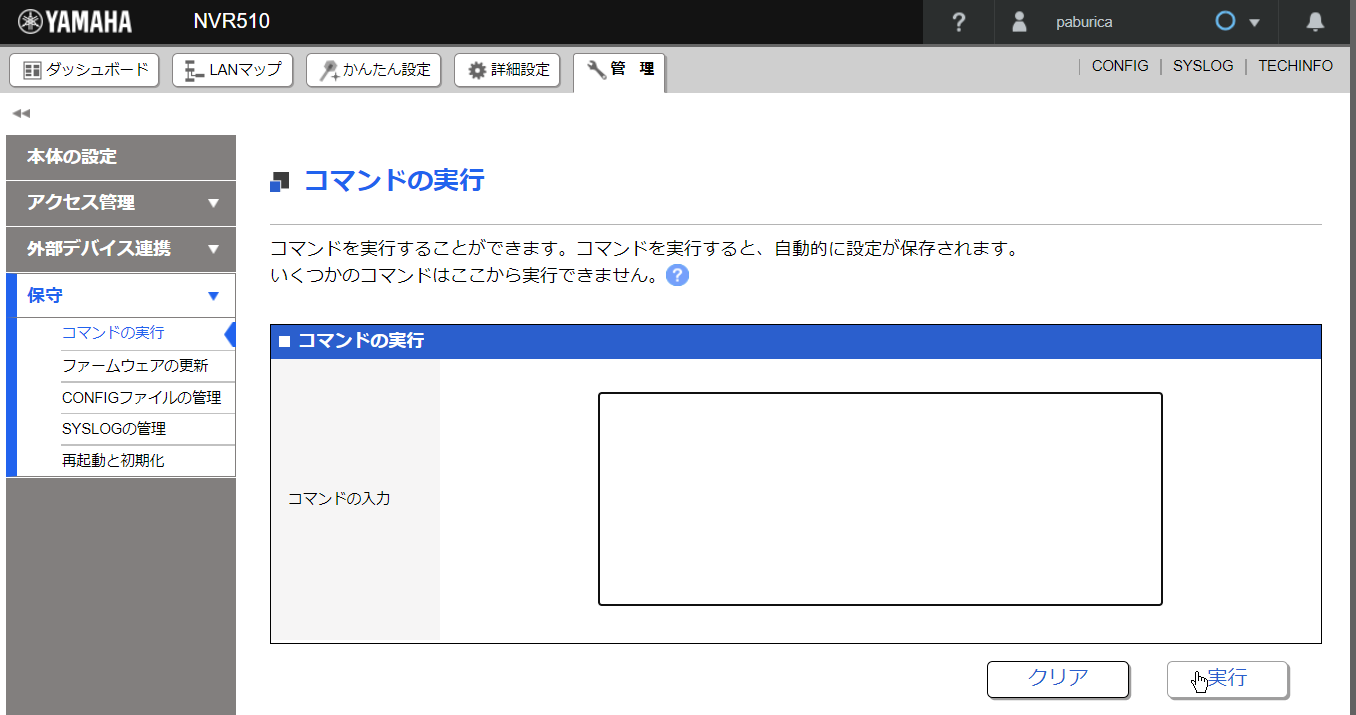Go to the 詳細設定 tab
Image resolution: width=1356 pixels, height=715 pixels.
click(x=507, y=70)
